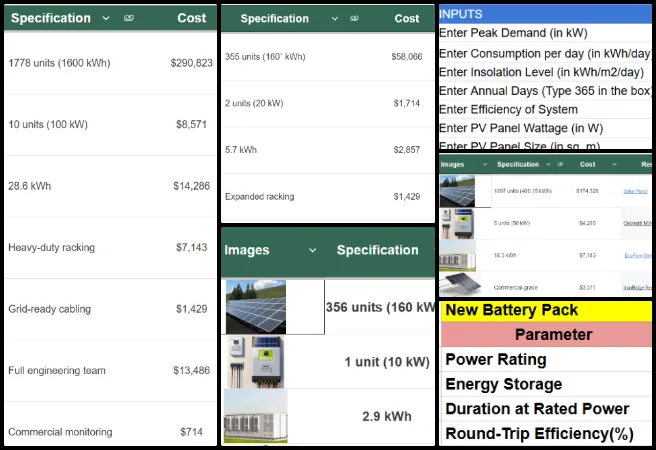
Task: Open the Cost filter chevron in the small thumbnail table
Action: [614, 164]
